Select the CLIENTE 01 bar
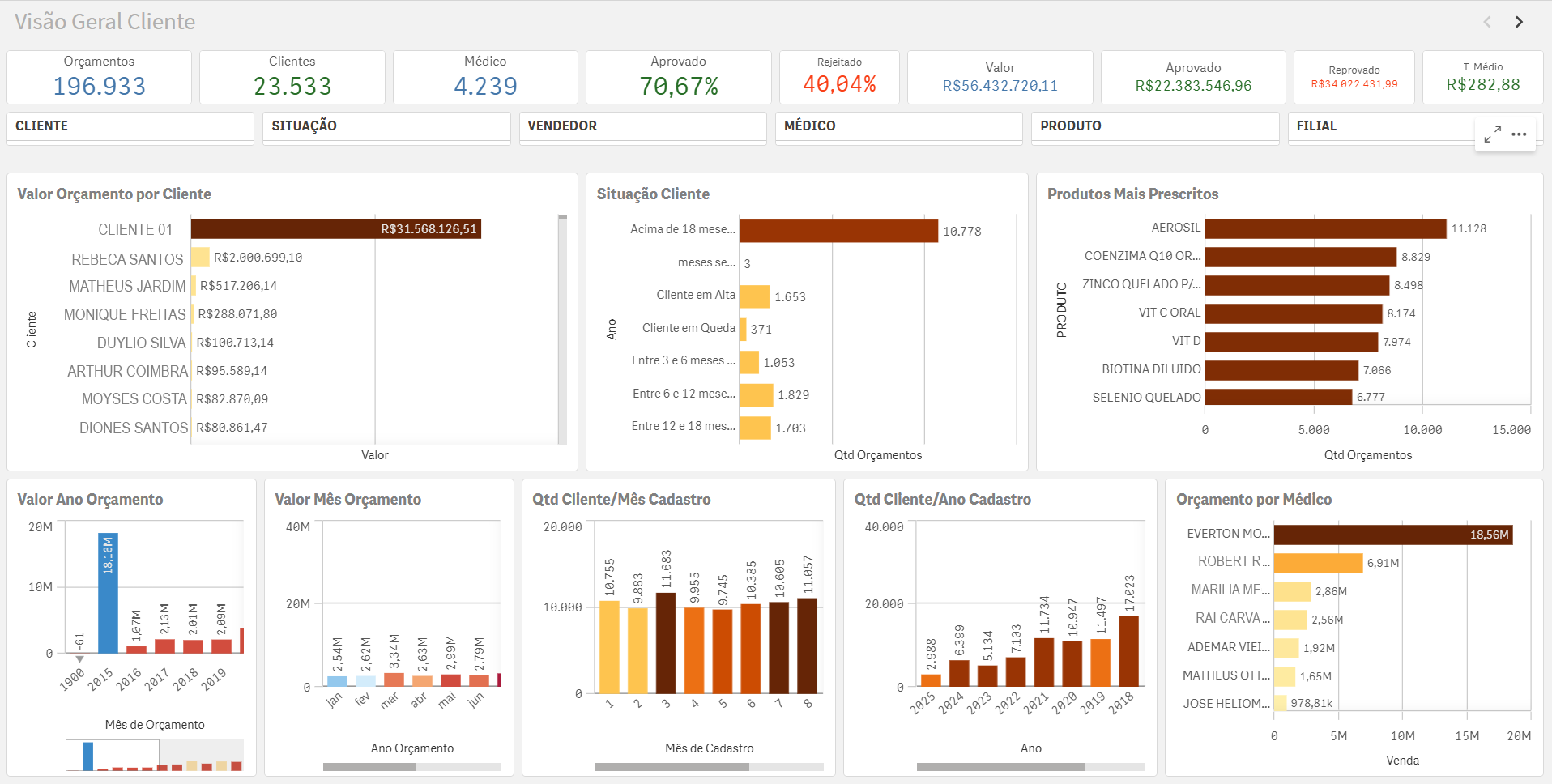Viewport: 1552px width, 784px height. pos(335,229)
